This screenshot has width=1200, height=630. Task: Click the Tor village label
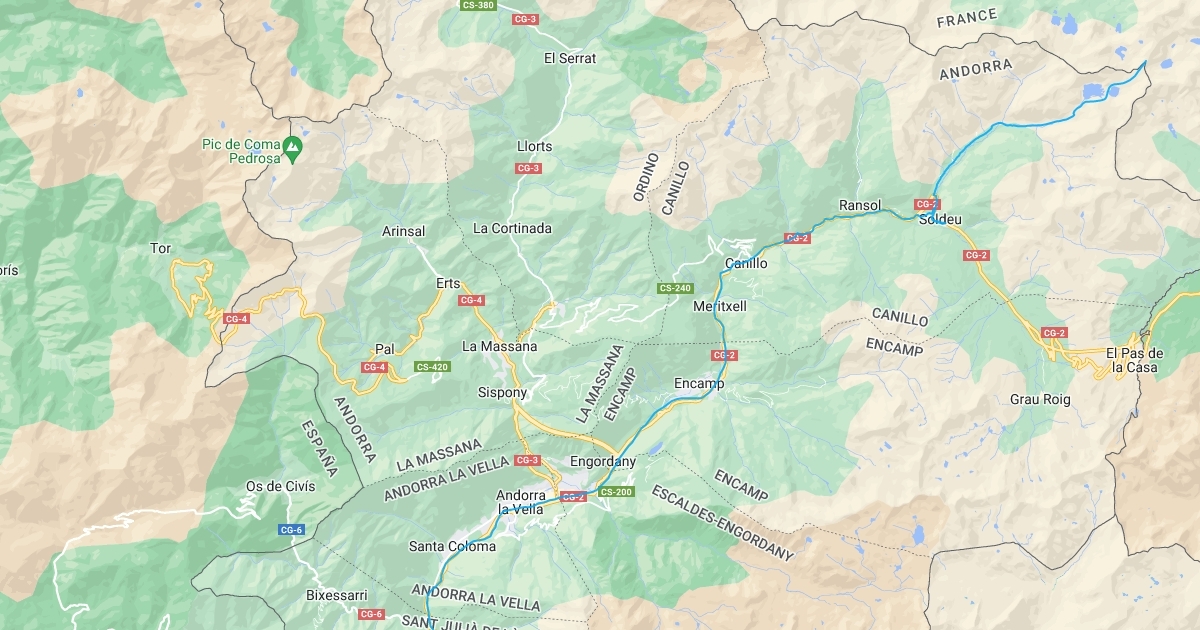[x=160, y=248]
